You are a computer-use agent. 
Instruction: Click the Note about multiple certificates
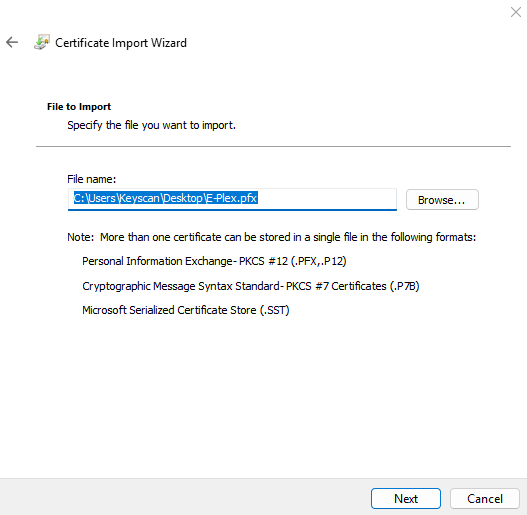[x=272, y=237]
